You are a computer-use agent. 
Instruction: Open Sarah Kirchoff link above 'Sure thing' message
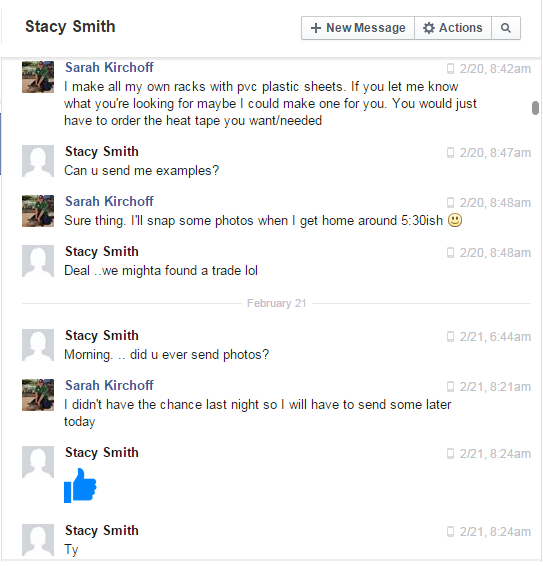pos(109,201)
